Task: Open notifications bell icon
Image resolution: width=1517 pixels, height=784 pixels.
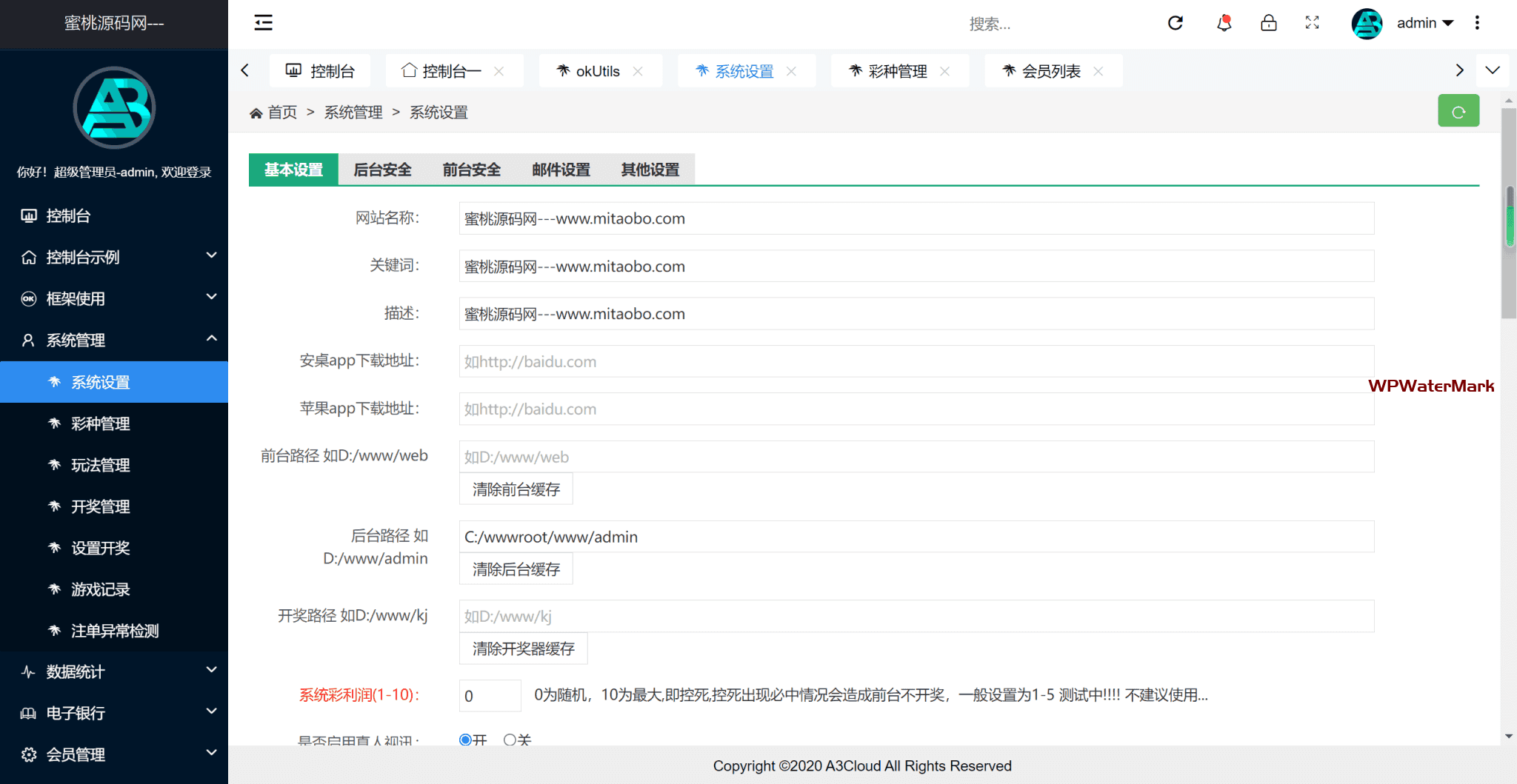Action: pyautogui.click(x=1224, y=23)
